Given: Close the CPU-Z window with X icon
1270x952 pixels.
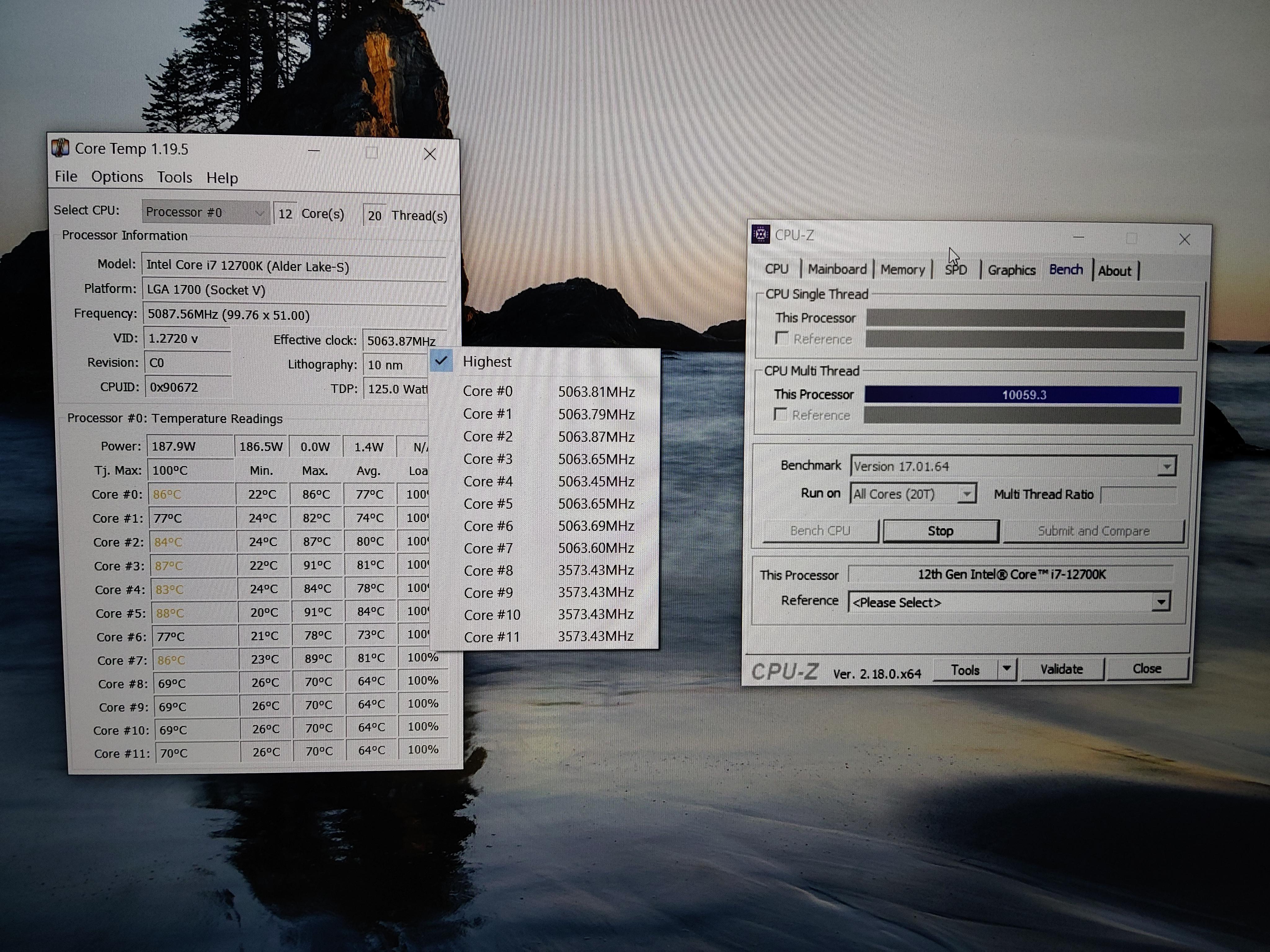Looking at the screenshot, I should point(1184,240).
